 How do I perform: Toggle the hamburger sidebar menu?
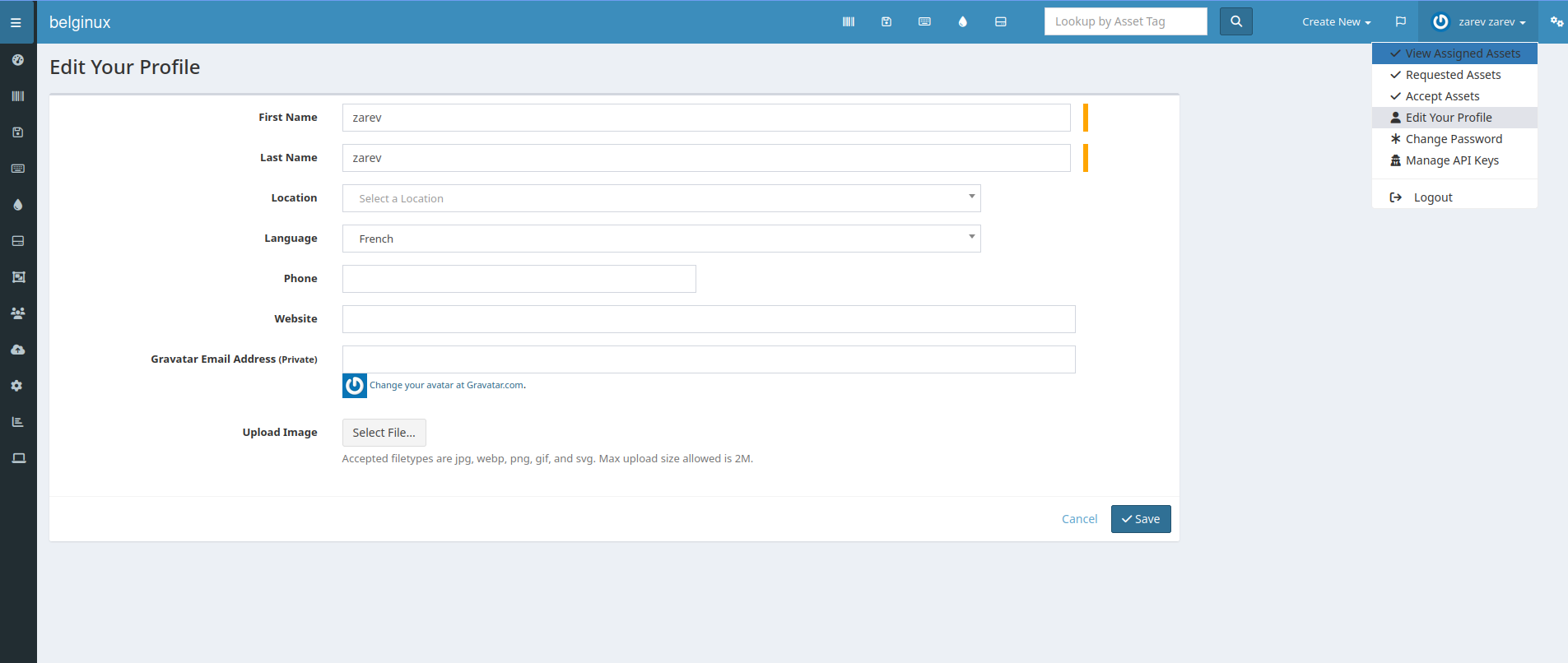click(x=16, y=22)
